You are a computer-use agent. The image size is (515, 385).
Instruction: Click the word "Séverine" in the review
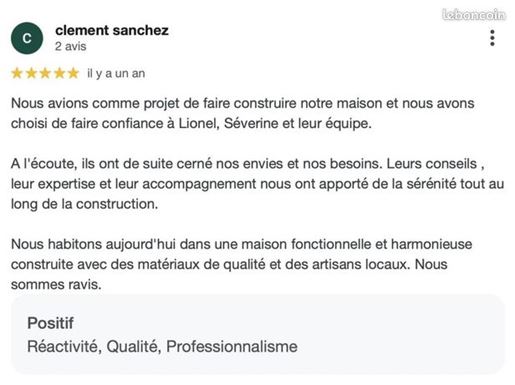point(251,124)
